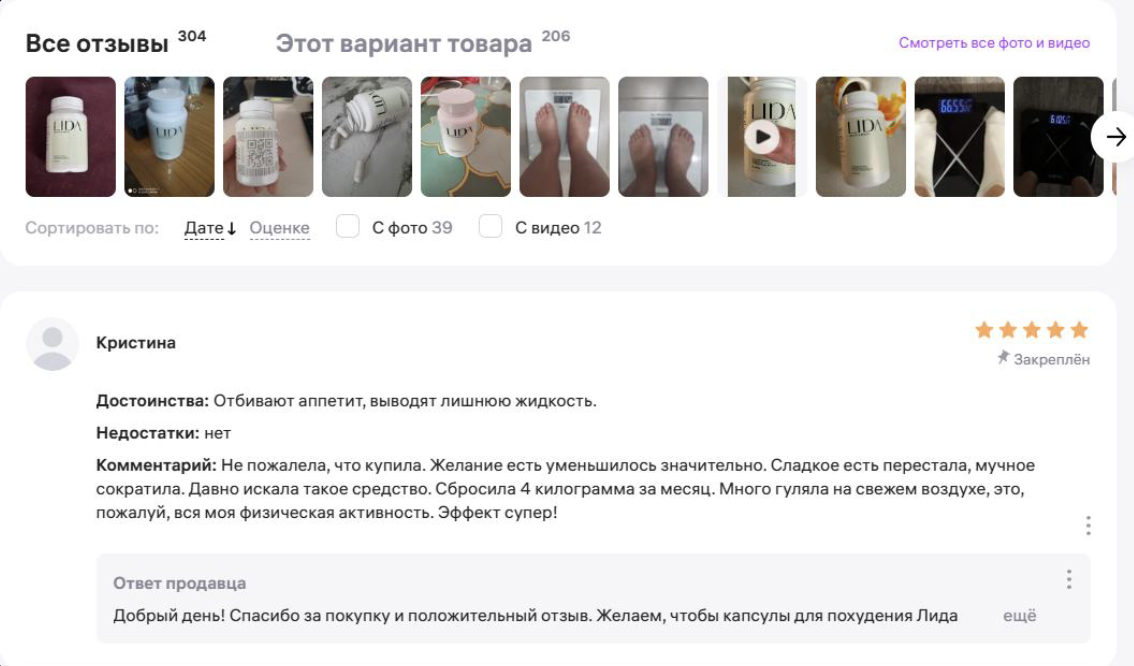The height and width of the screenshot is (666, 1134).
Task: Enable the С видео checkbox
Action: pyautogui.click(x=490, y=226)
